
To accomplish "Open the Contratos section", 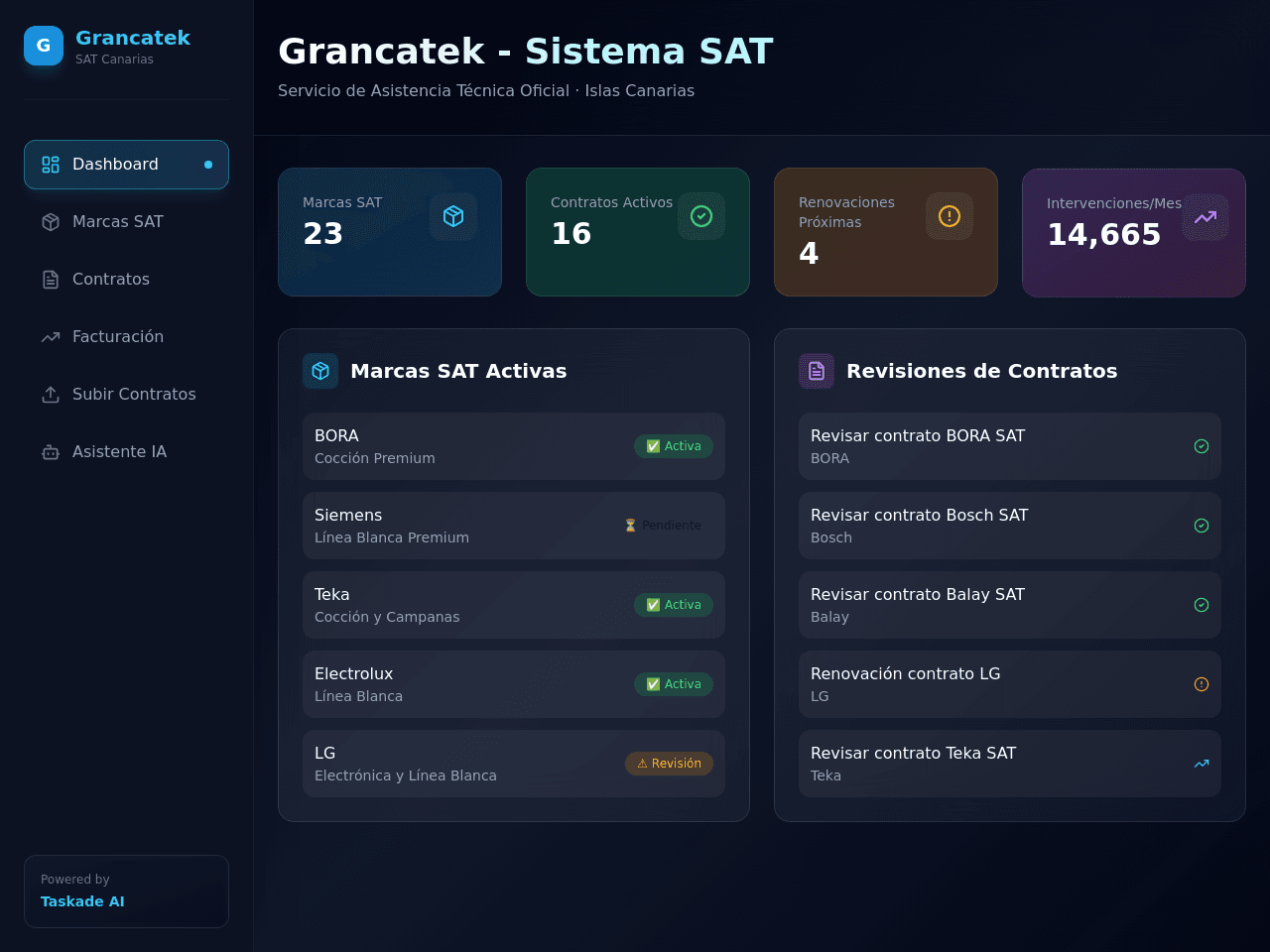I will [x=126, y=280].
